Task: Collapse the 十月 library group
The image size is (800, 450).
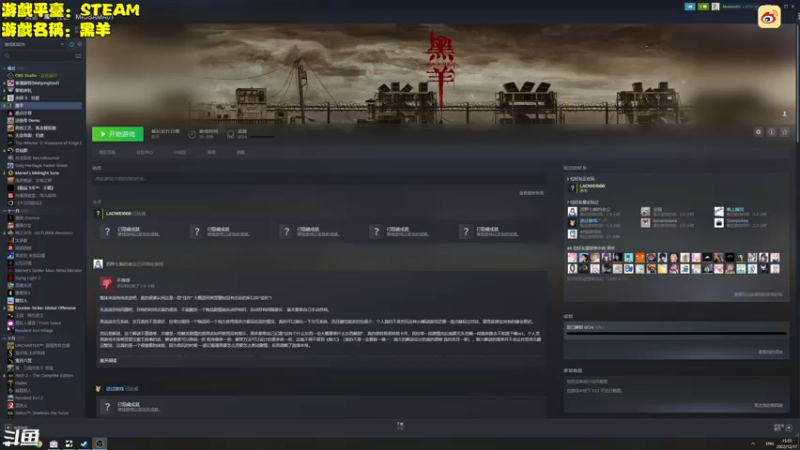Action: pyautogui.click(x=4, y=338)
